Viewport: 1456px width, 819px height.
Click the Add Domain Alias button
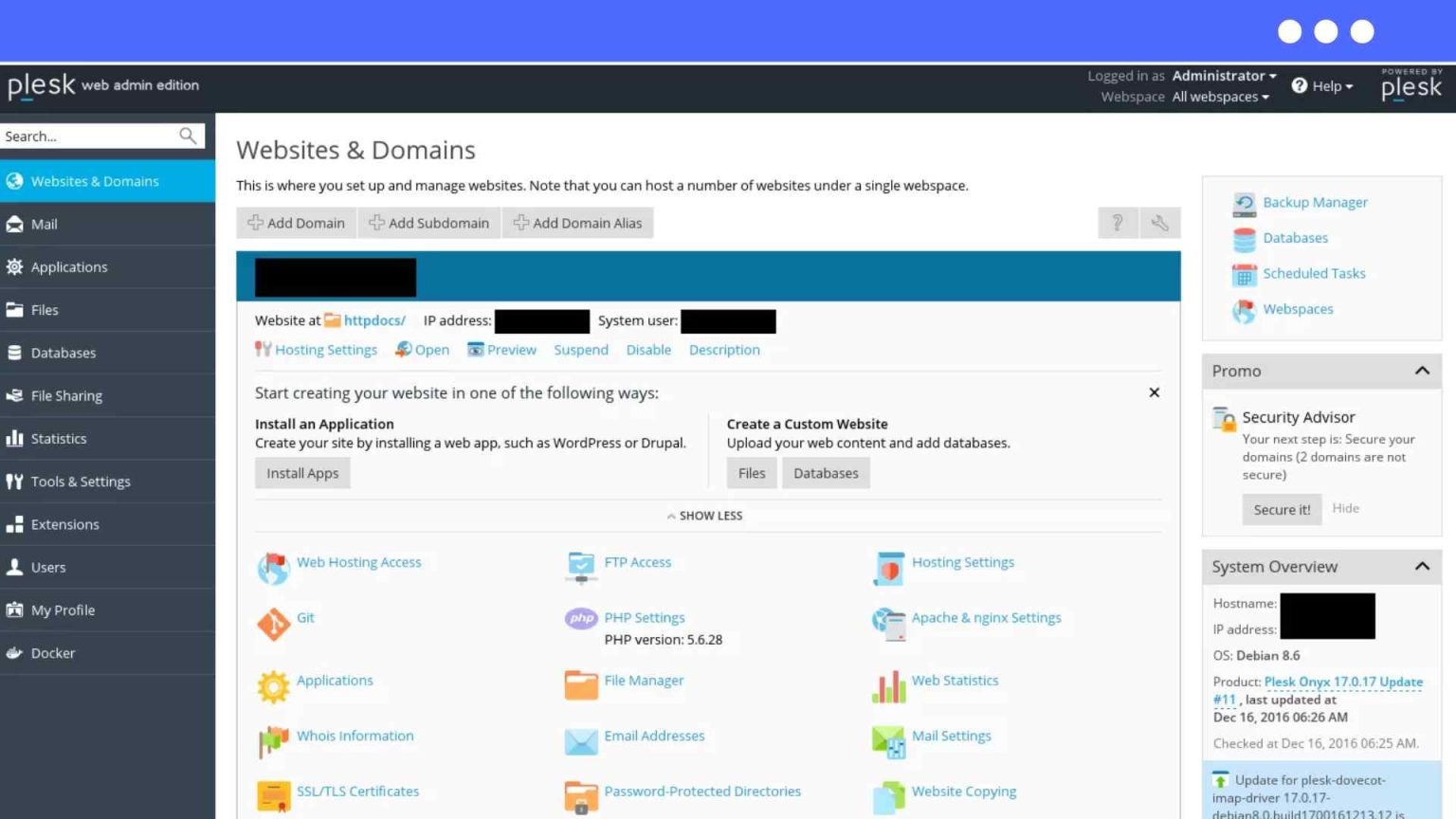point(578,223)
